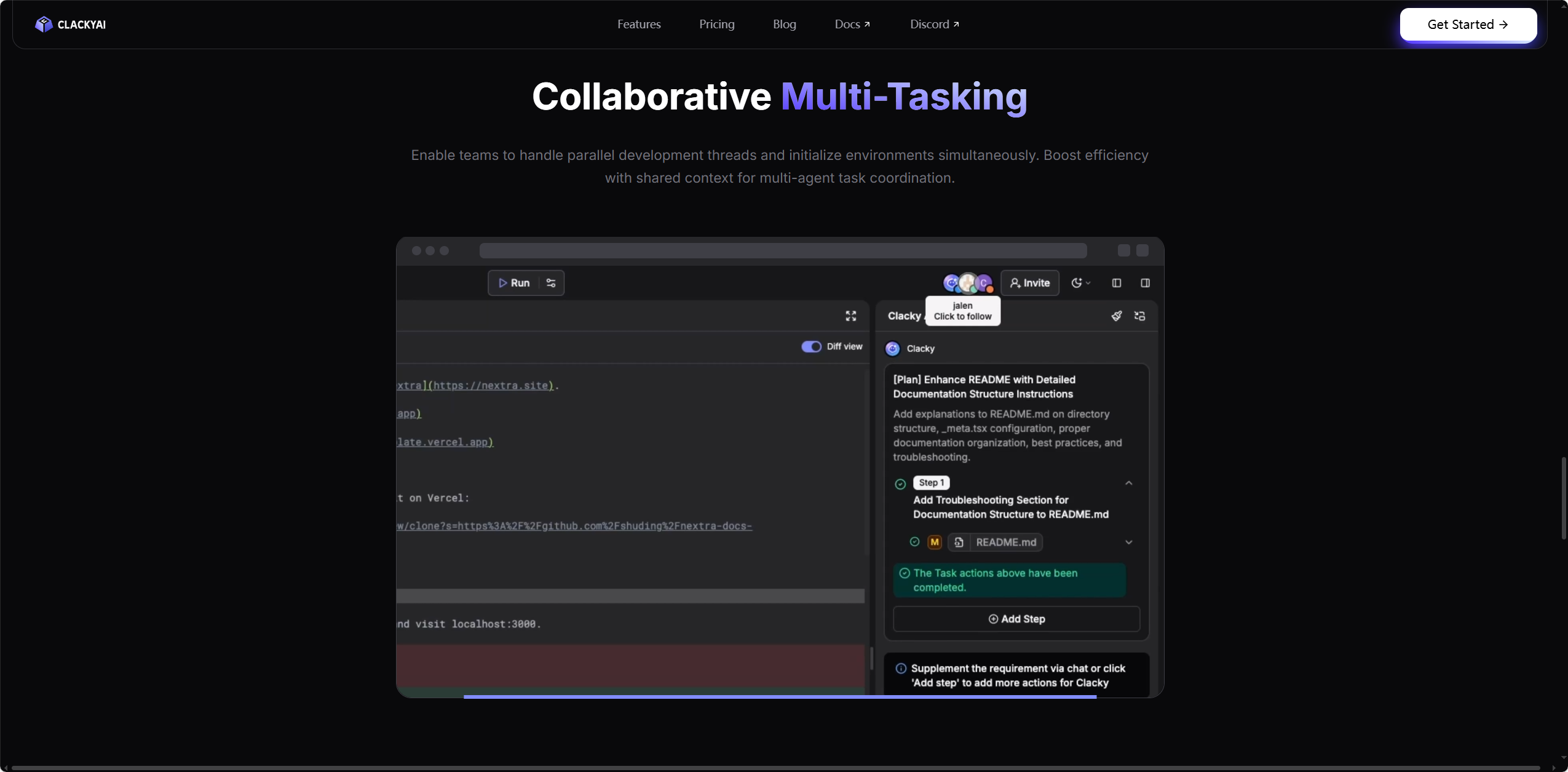This screenshot has width=1568, height=772.
Task: Click the task list icon in Clacky panel
Action: coord(1140,316)
